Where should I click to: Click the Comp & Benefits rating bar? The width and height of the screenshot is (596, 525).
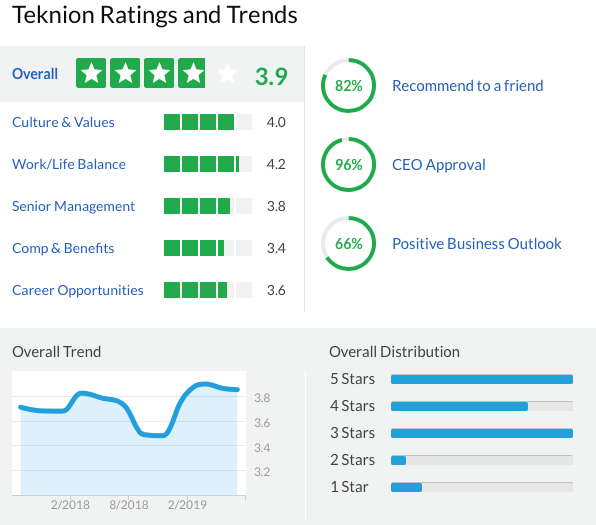pos(208,248)
